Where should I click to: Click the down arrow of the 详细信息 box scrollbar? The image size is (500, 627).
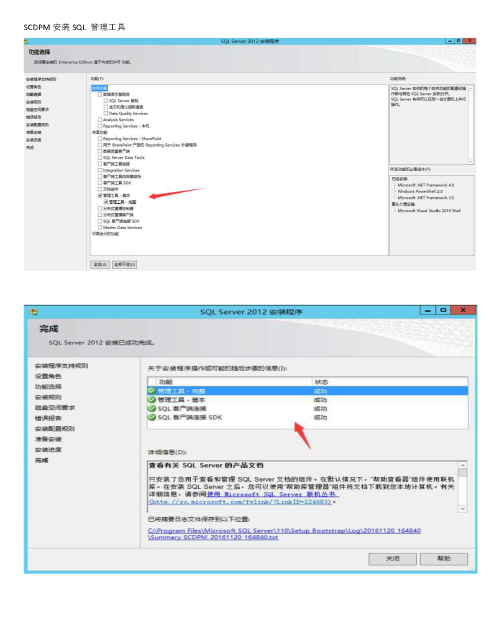pyautogui.click(x=462, y=509)
